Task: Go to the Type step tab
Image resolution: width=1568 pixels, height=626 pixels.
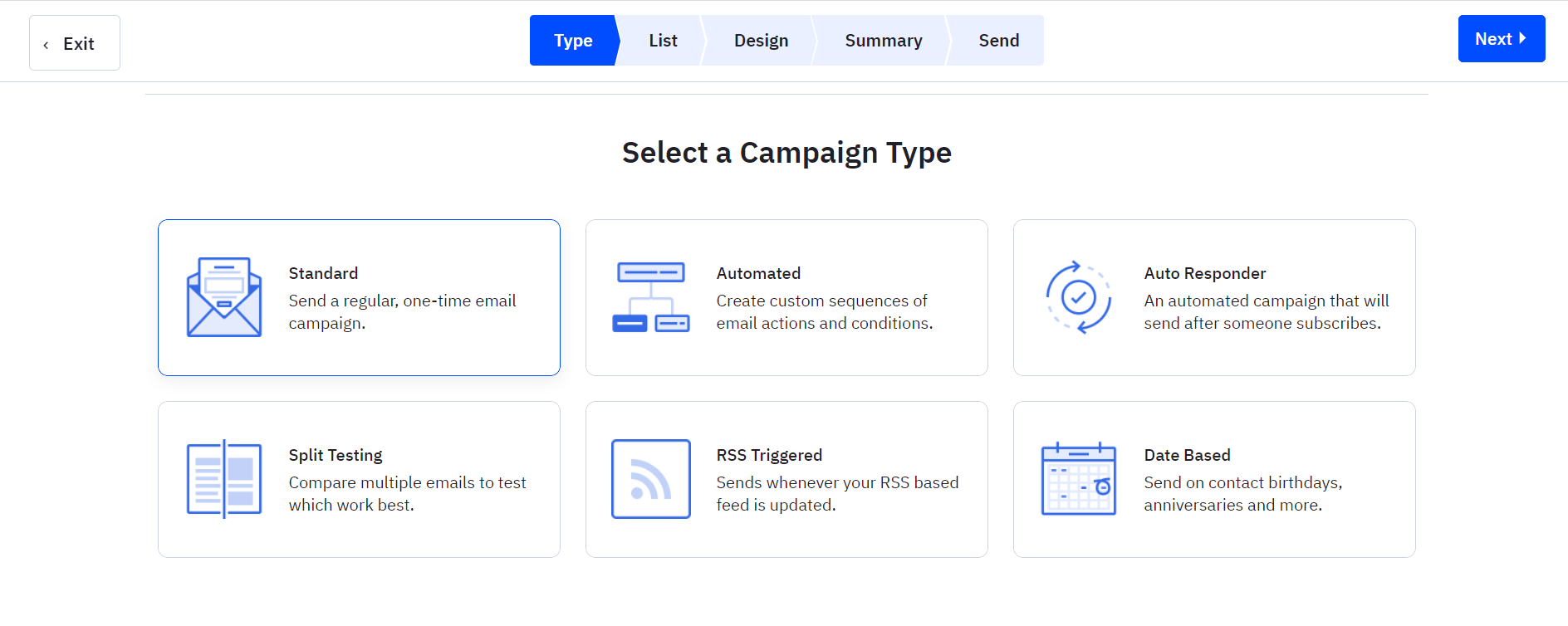Action: [x=574, y=40]
